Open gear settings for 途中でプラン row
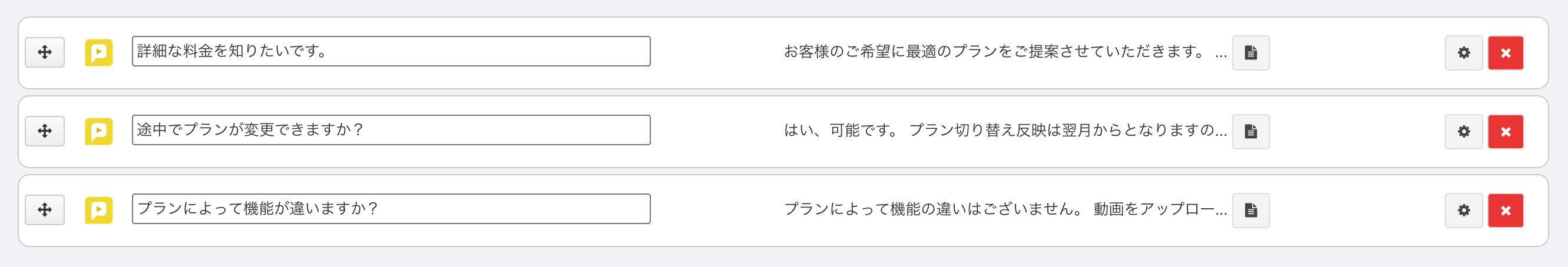Image resolution: width=1568 pixels, height=267 pixels. pos(1463,131)
